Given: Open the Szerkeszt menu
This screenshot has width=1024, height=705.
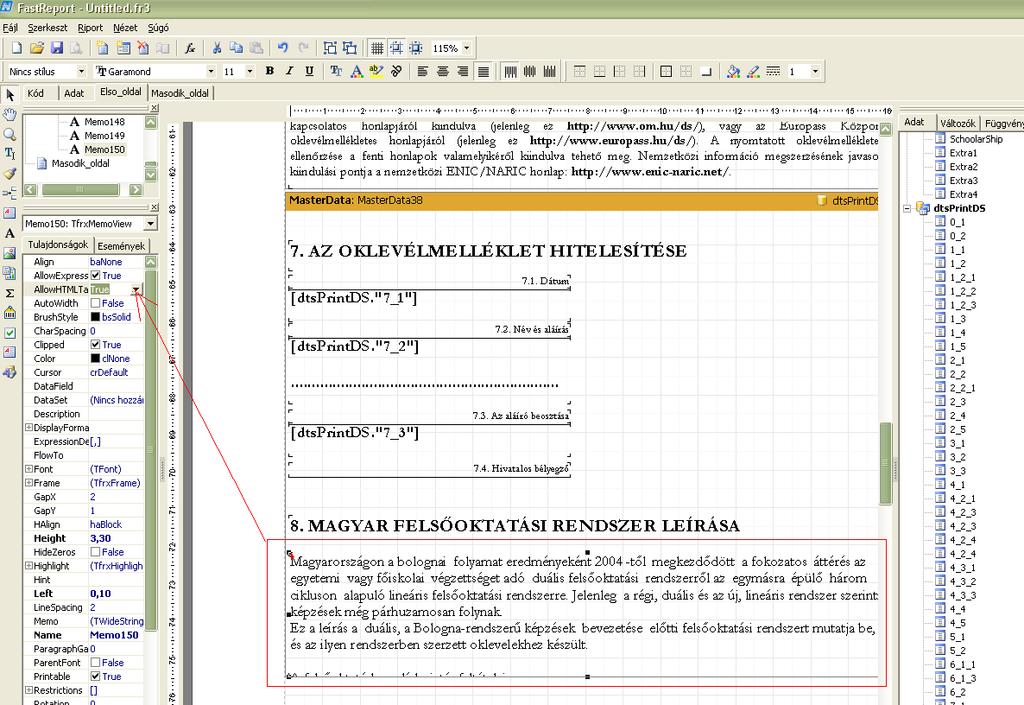Looking at the screenshot, I should click(x=48, y=27).
